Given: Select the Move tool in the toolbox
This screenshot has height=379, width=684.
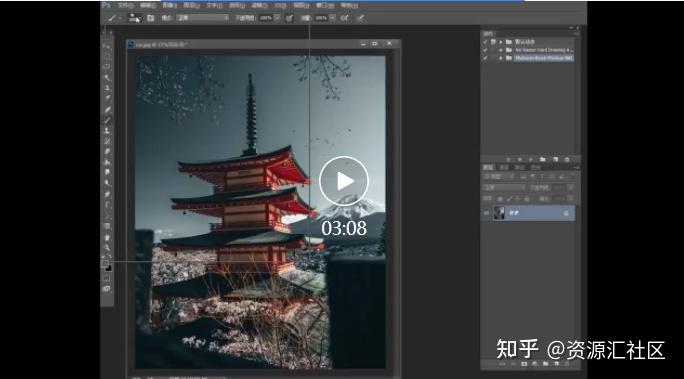Looking at the screenshot, I should [107, 45].
